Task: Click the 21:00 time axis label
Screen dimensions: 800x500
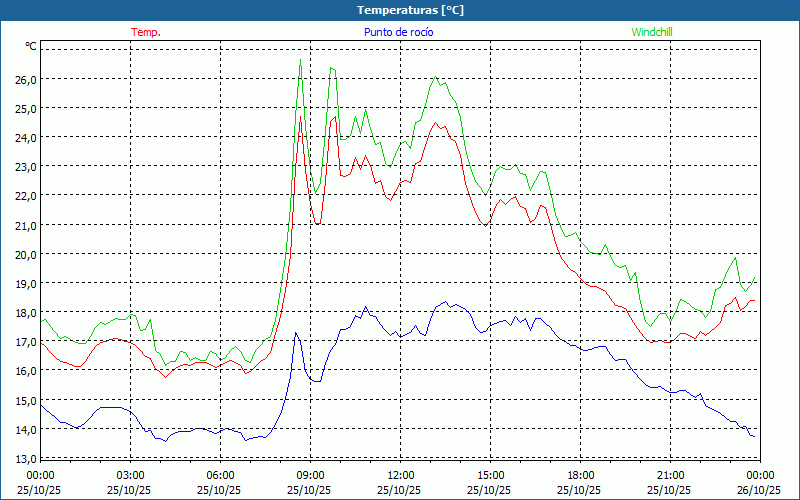Action: click(670, 475)
